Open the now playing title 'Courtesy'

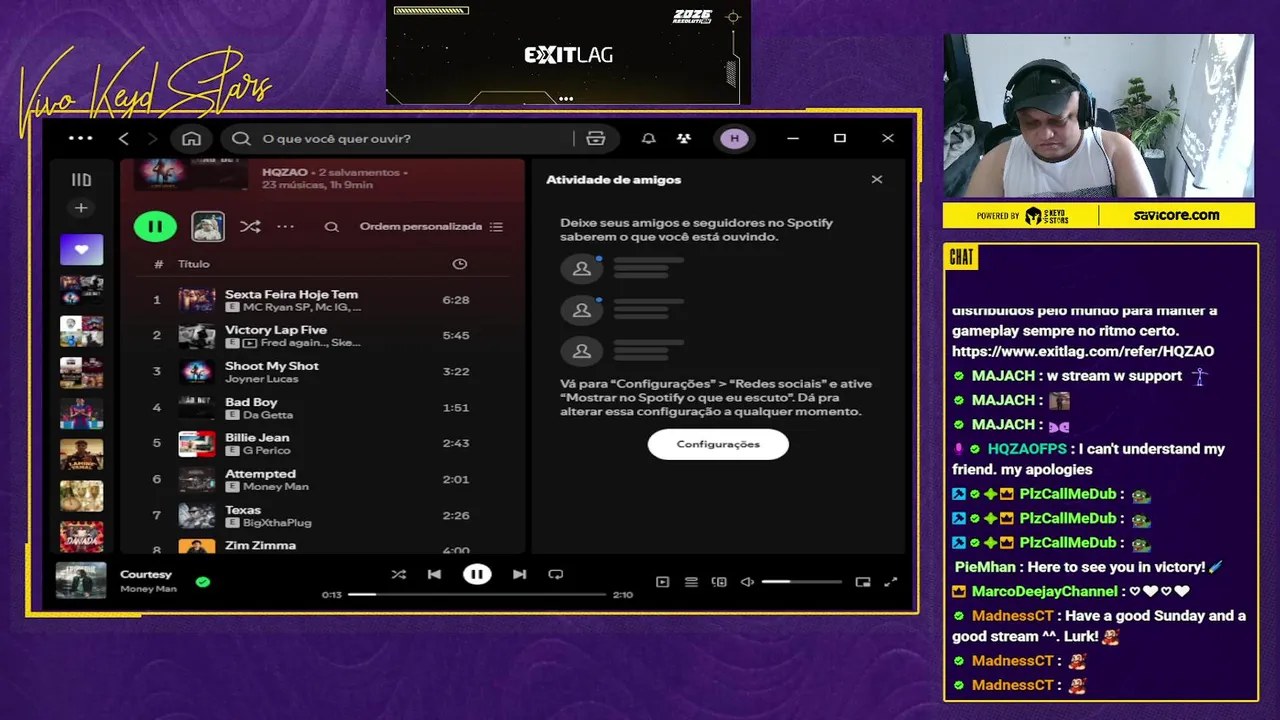click(146, 574)
